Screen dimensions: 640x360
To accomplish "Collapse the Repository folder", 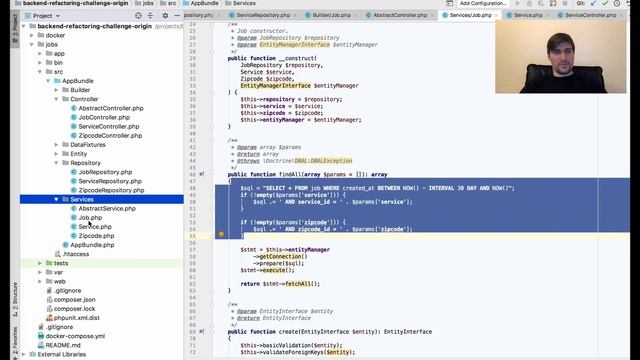I will click(x=56, y=163).
